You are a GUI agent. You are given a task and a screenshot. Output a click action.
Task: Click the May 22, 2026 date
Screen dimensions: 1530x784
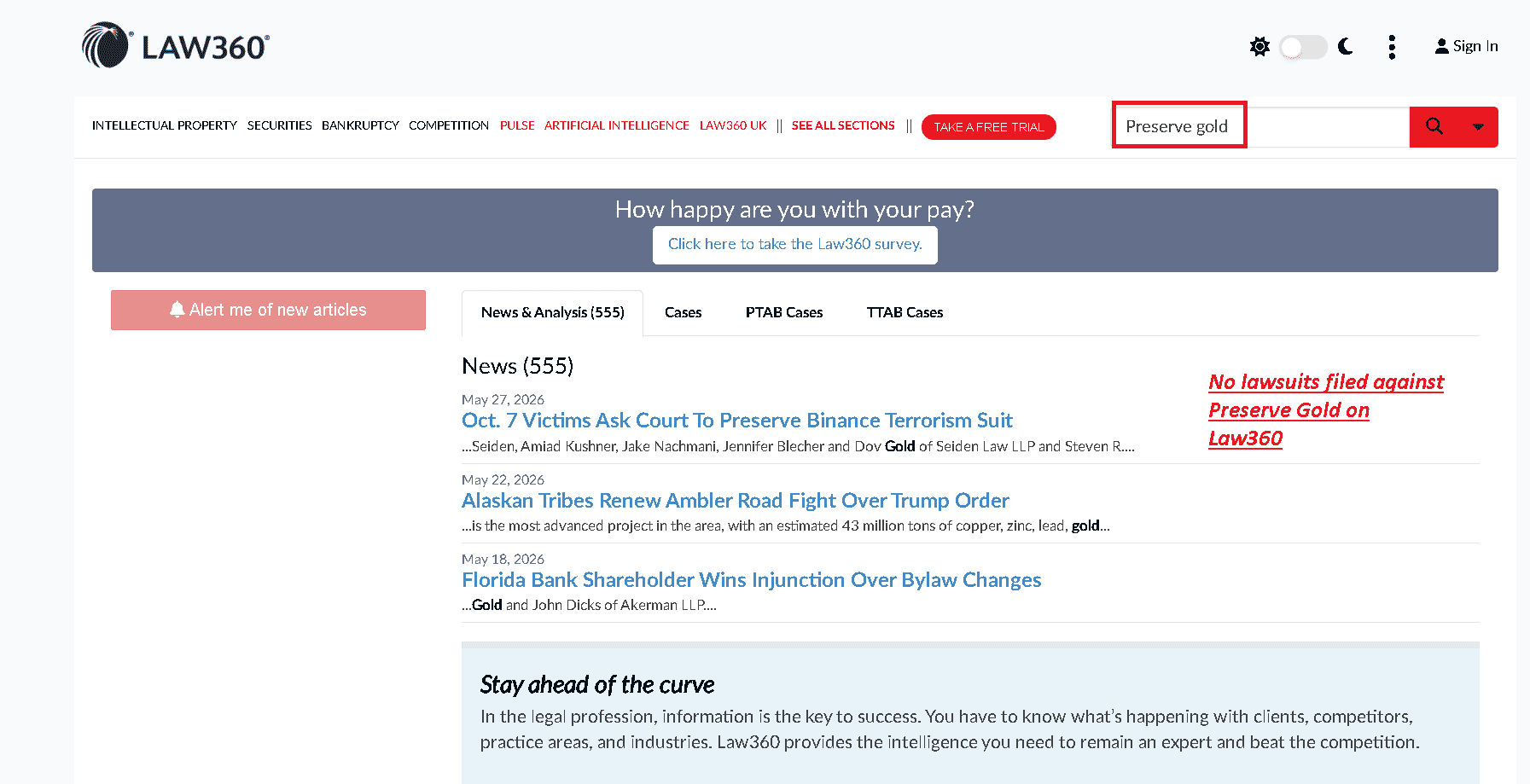pyautogui.click(x=503, y=479)
